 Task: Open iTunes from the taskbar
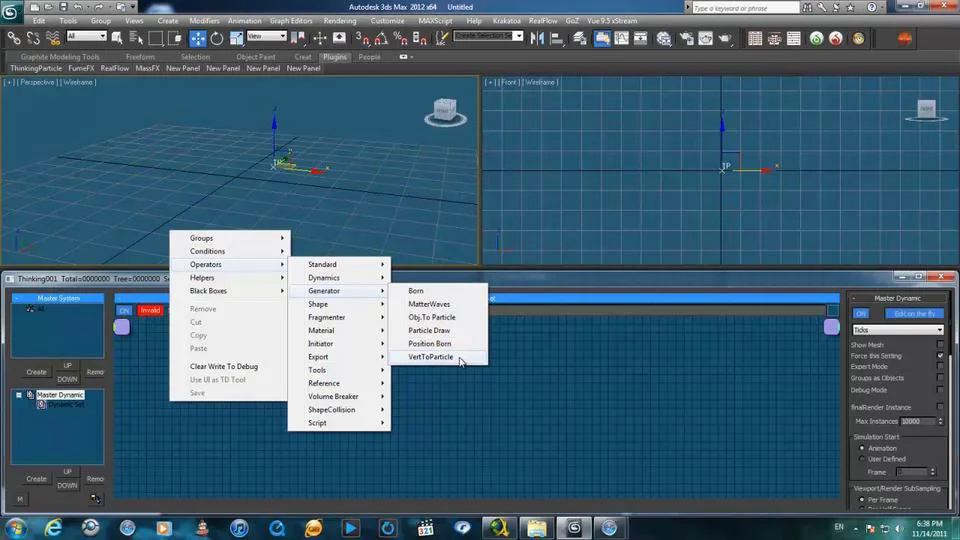239,527
